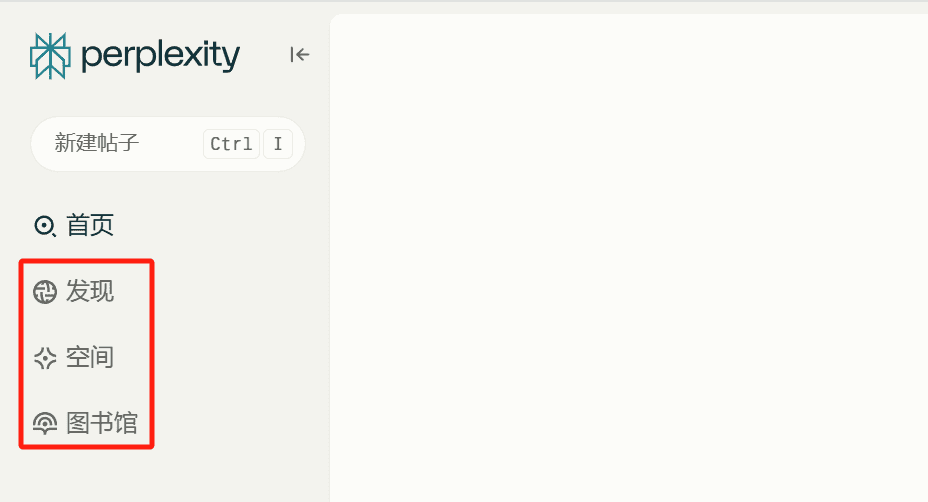
Task: Click blank space between wordmark and collapse arrow
Action: (x=264, y=56)
